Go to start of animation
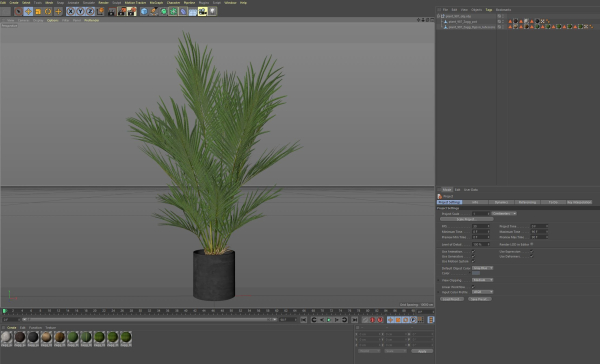Screen dimensions: 600x364 pos(303,320)
